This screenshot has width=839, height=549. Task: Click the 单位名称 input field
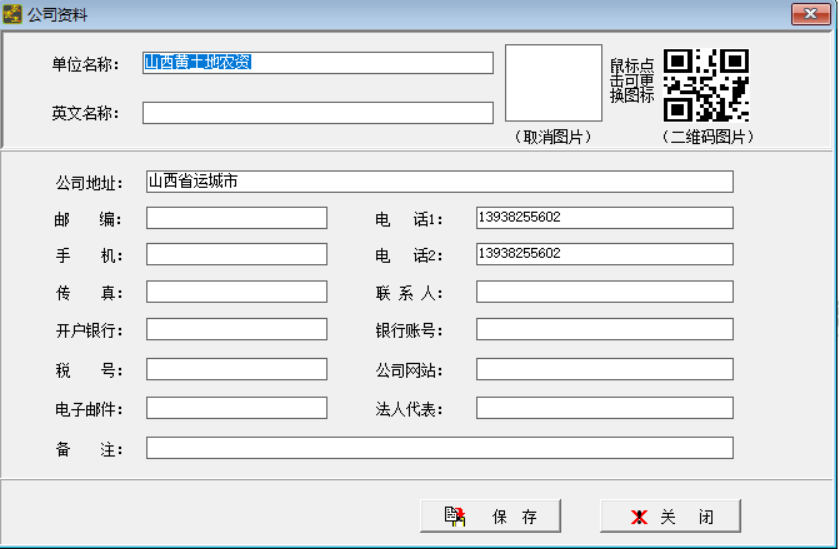[318, 63]
